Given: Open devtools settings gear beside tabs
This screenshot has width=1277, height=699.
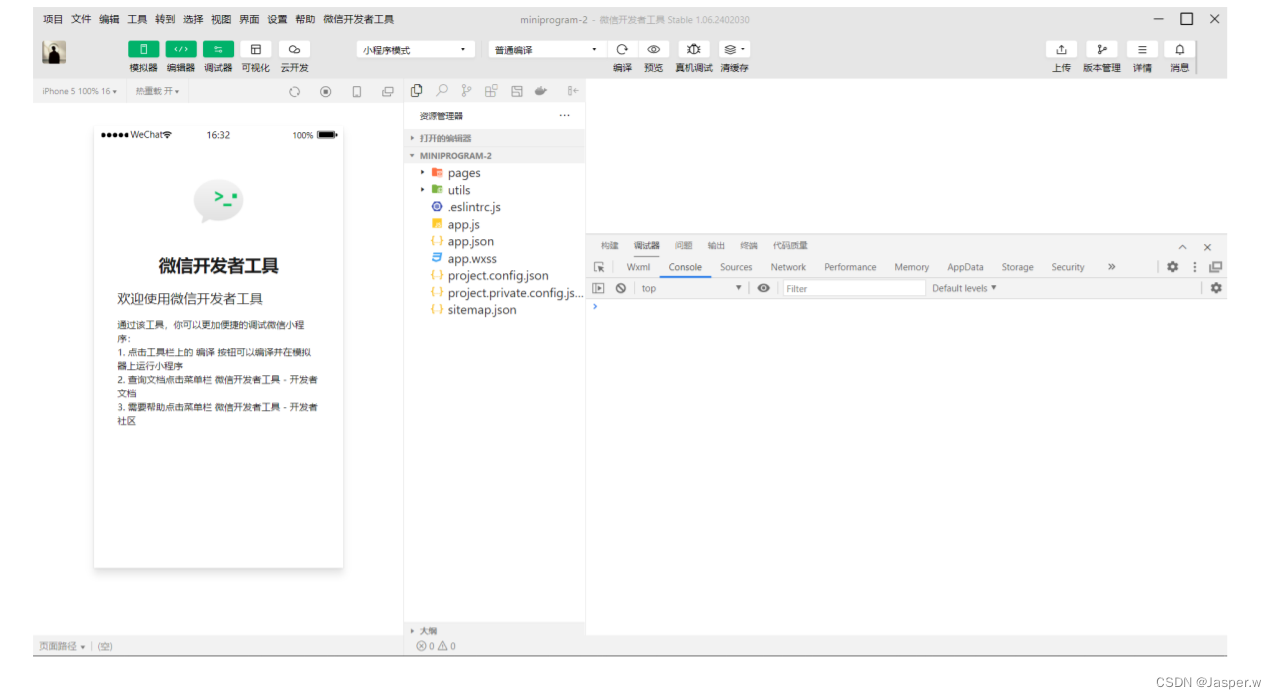Looking at the screenshot, I should click(x=1172, y=267).
